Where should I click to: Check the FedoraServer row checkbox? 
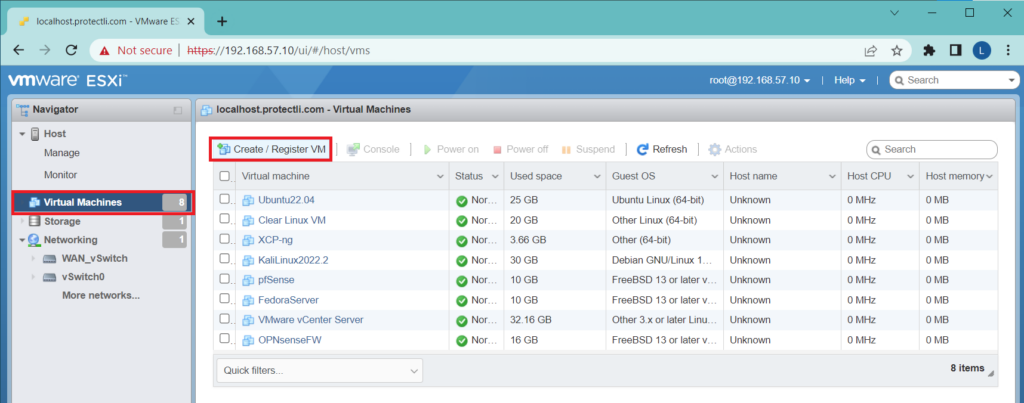(x=225, y=299)
